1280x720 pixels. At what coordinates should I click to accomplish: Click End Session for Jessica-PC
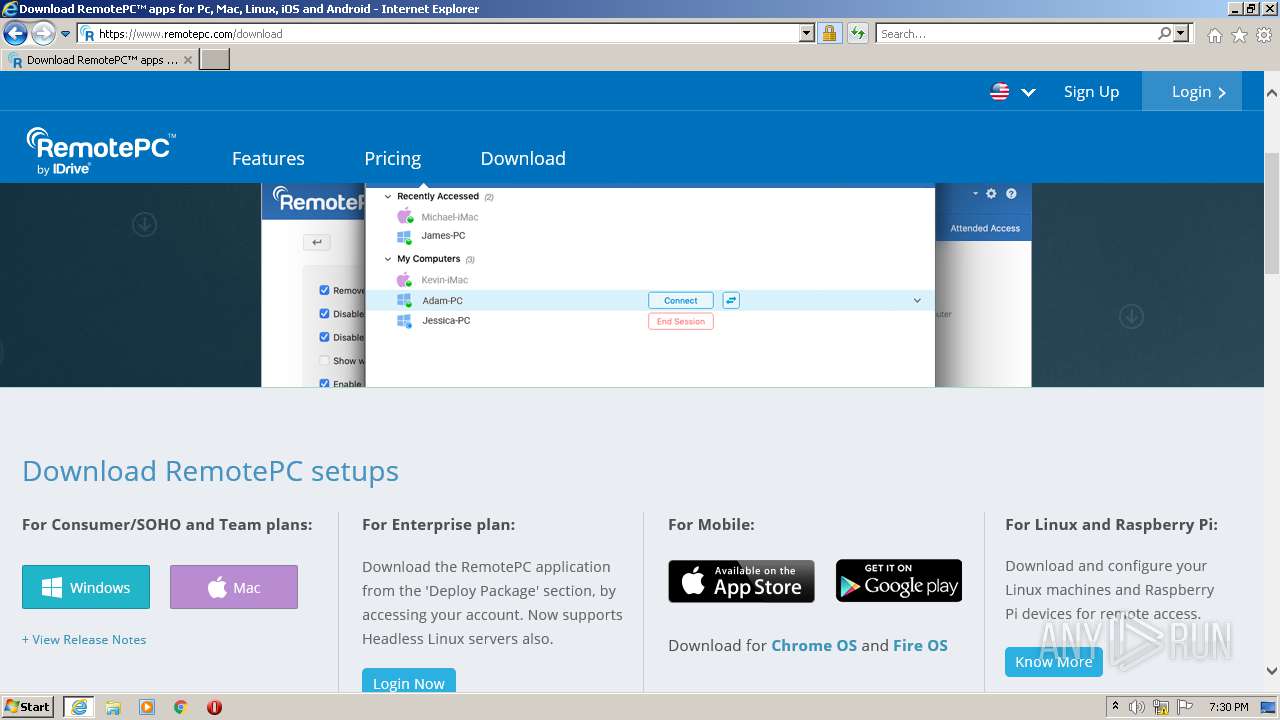(x=681, y=321)
